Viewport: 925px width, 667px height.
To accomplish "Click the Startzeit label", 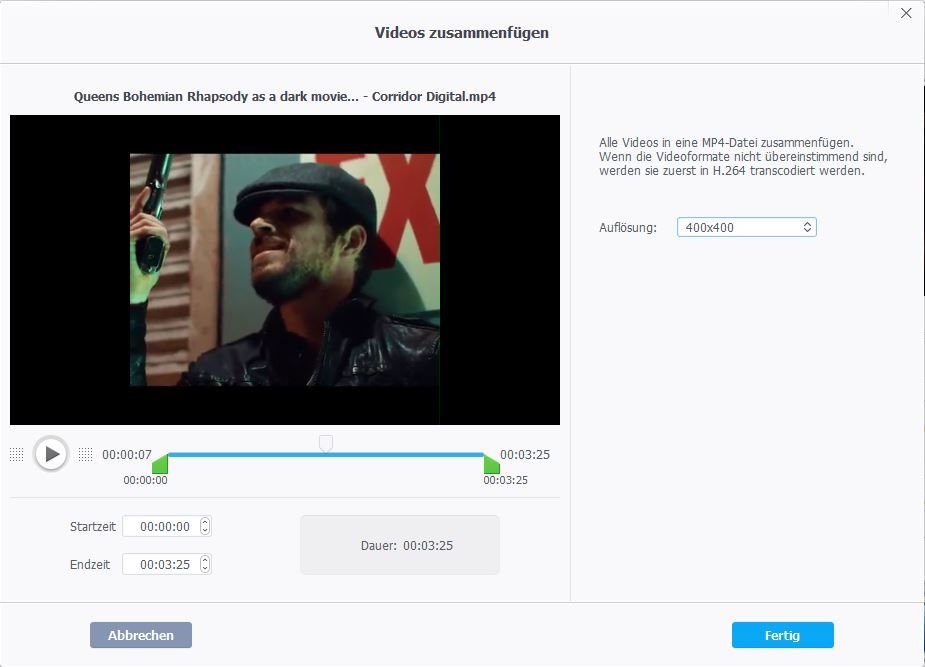I will [x=93, y=527].
